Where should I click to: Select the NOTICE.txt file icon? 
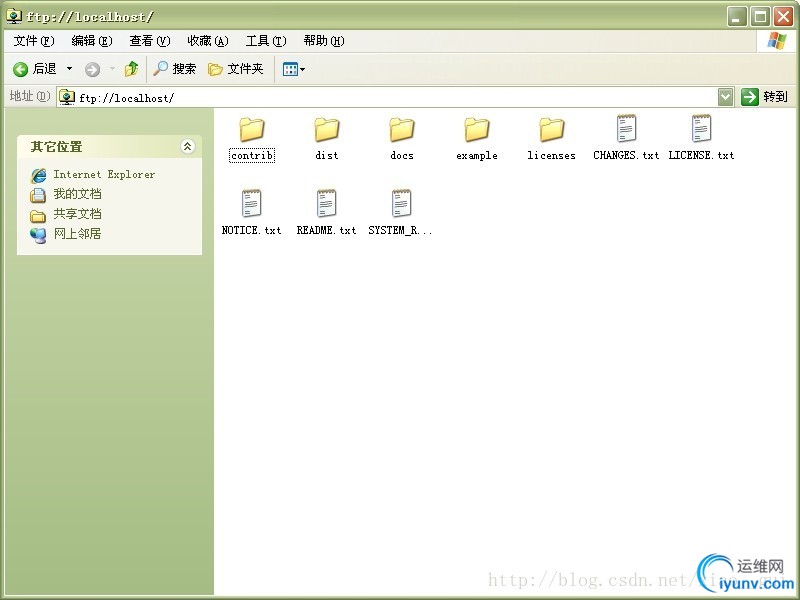[252, 203]
